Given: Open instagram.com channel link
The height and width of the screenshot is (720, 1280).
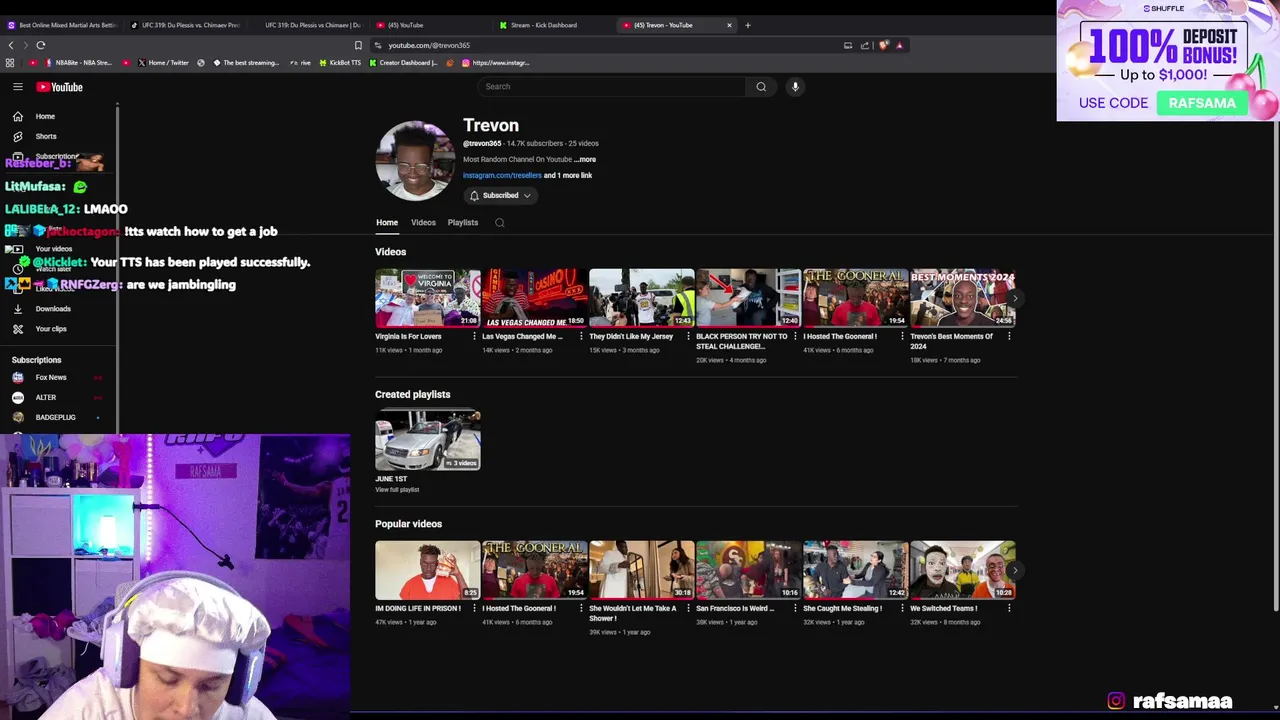Looking at the screenshot, I should click(x=502, y=176).
